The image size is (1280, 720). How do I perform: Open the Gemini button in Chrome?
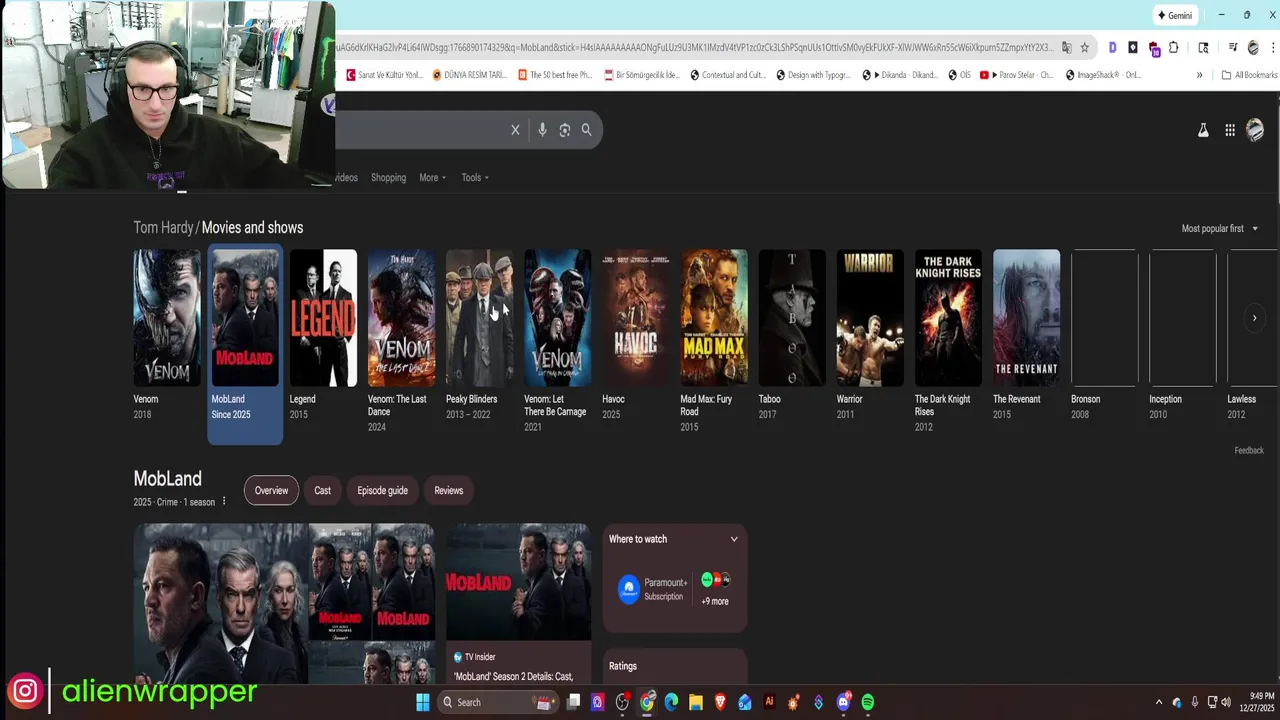pos(1175,15)
